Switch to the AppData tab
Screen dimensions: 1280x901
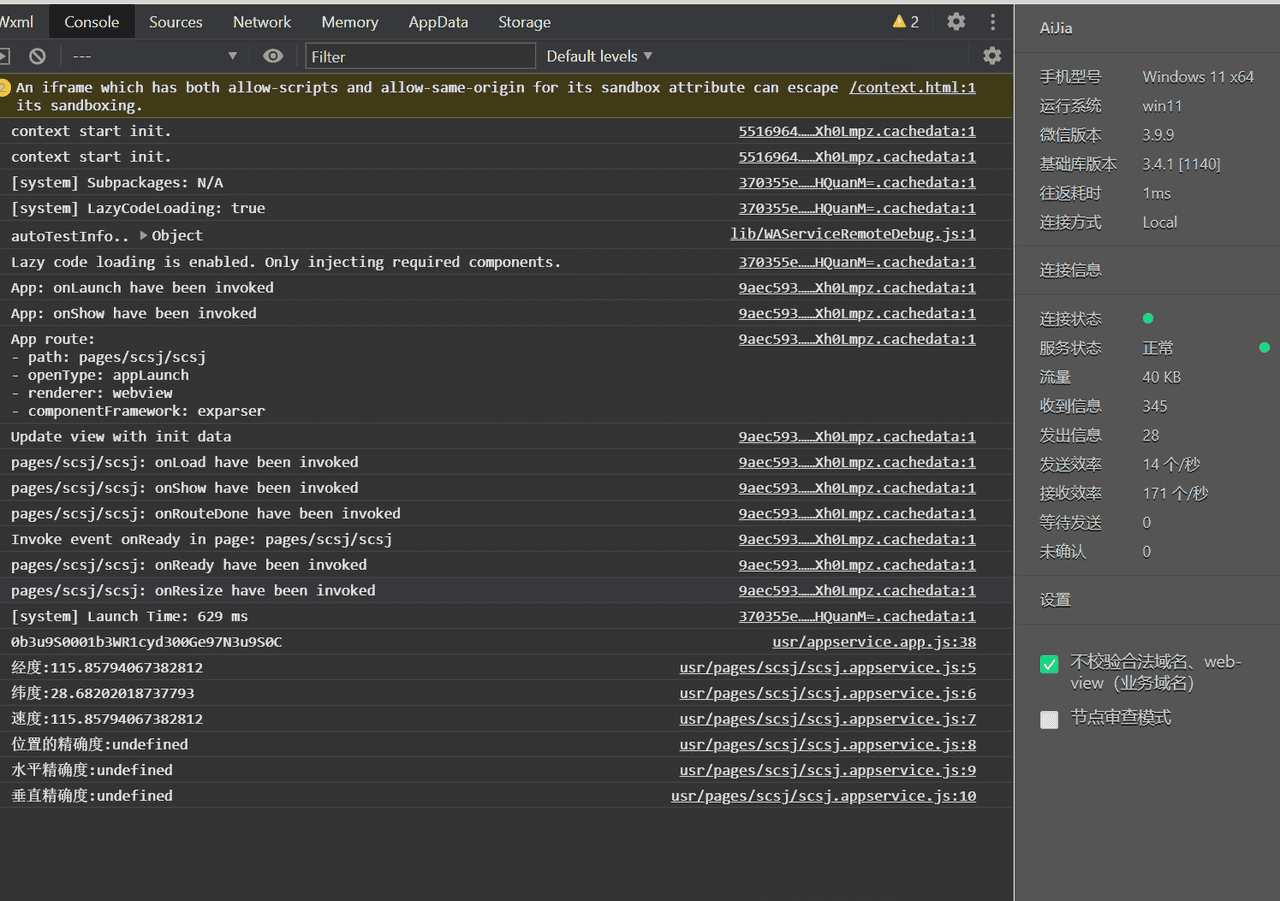[x=438, y=22]
